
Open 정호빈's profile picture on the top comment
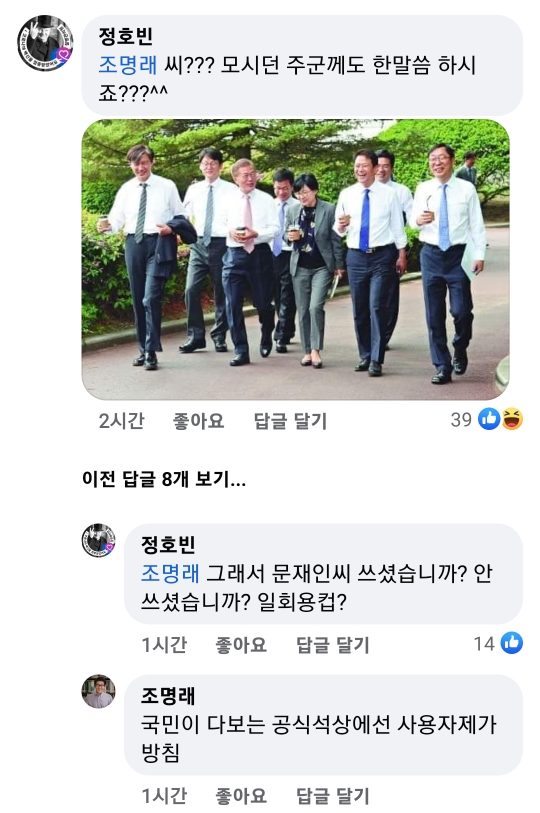click(45, 43)
